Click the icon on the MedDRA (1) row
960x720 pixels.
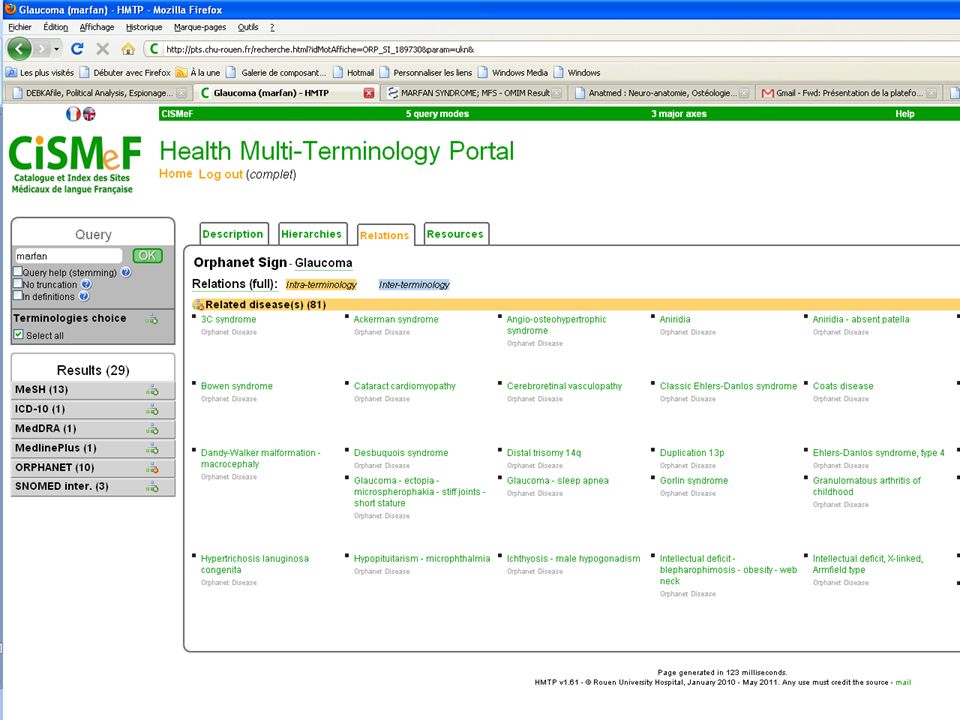152,429
